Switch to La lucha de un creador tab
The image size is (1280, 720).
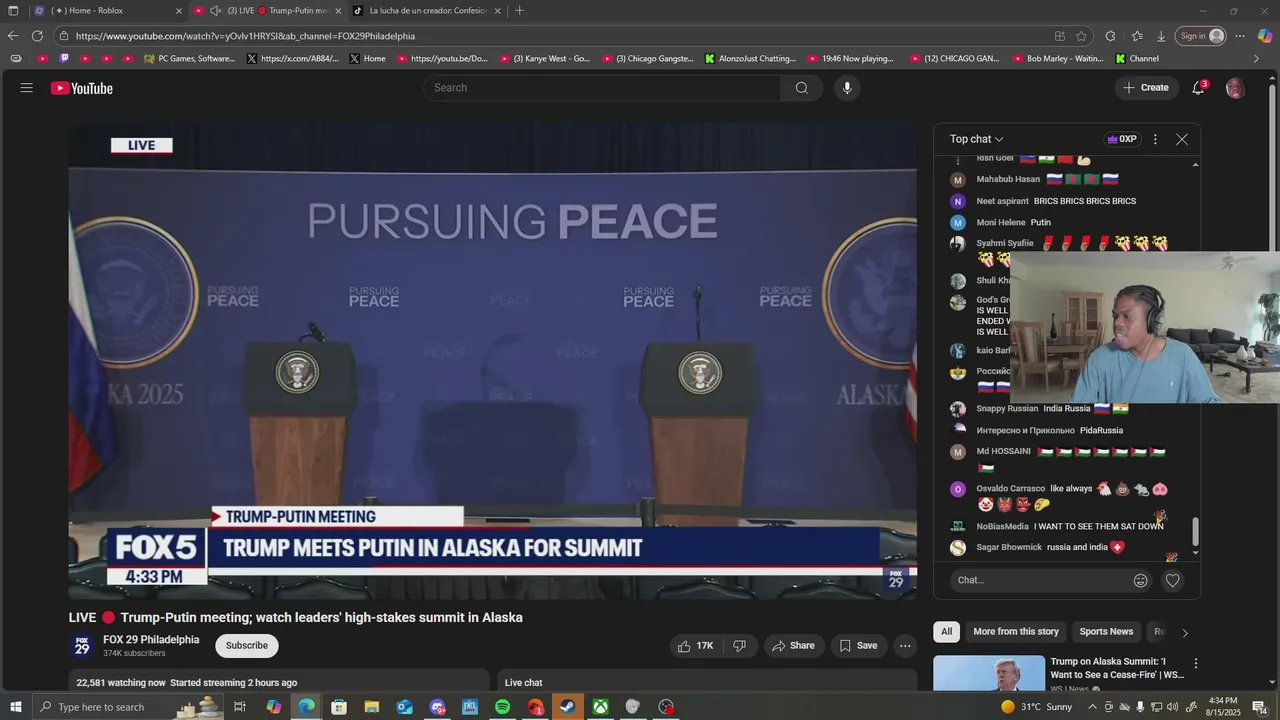pos(428,11)
